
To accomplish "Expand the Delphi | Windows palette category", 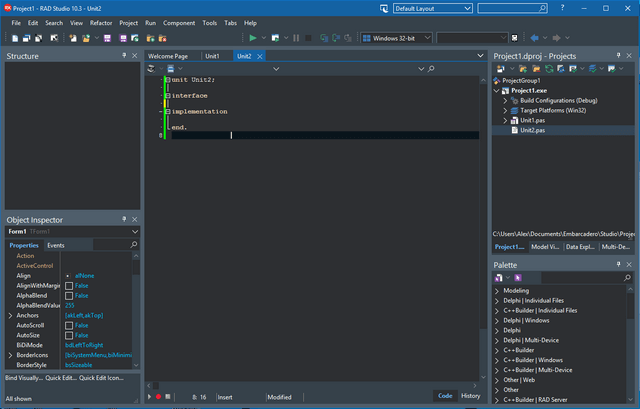I will tap(497, 320).
